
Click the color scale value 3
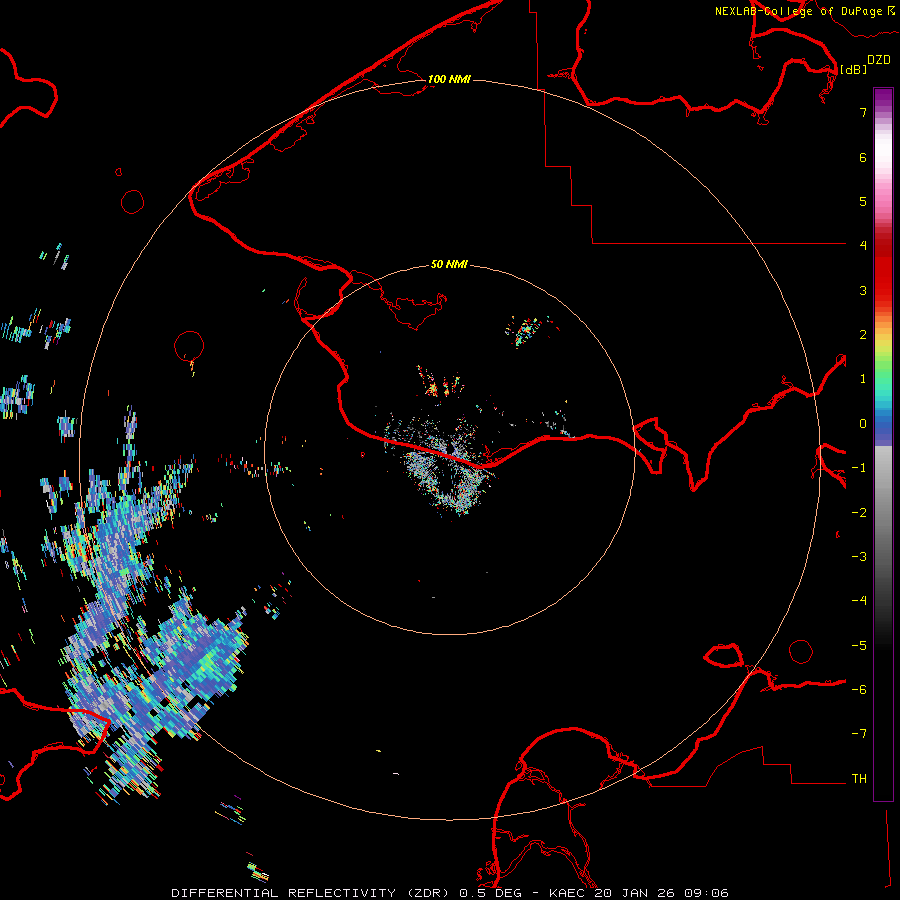coord(863,290)
